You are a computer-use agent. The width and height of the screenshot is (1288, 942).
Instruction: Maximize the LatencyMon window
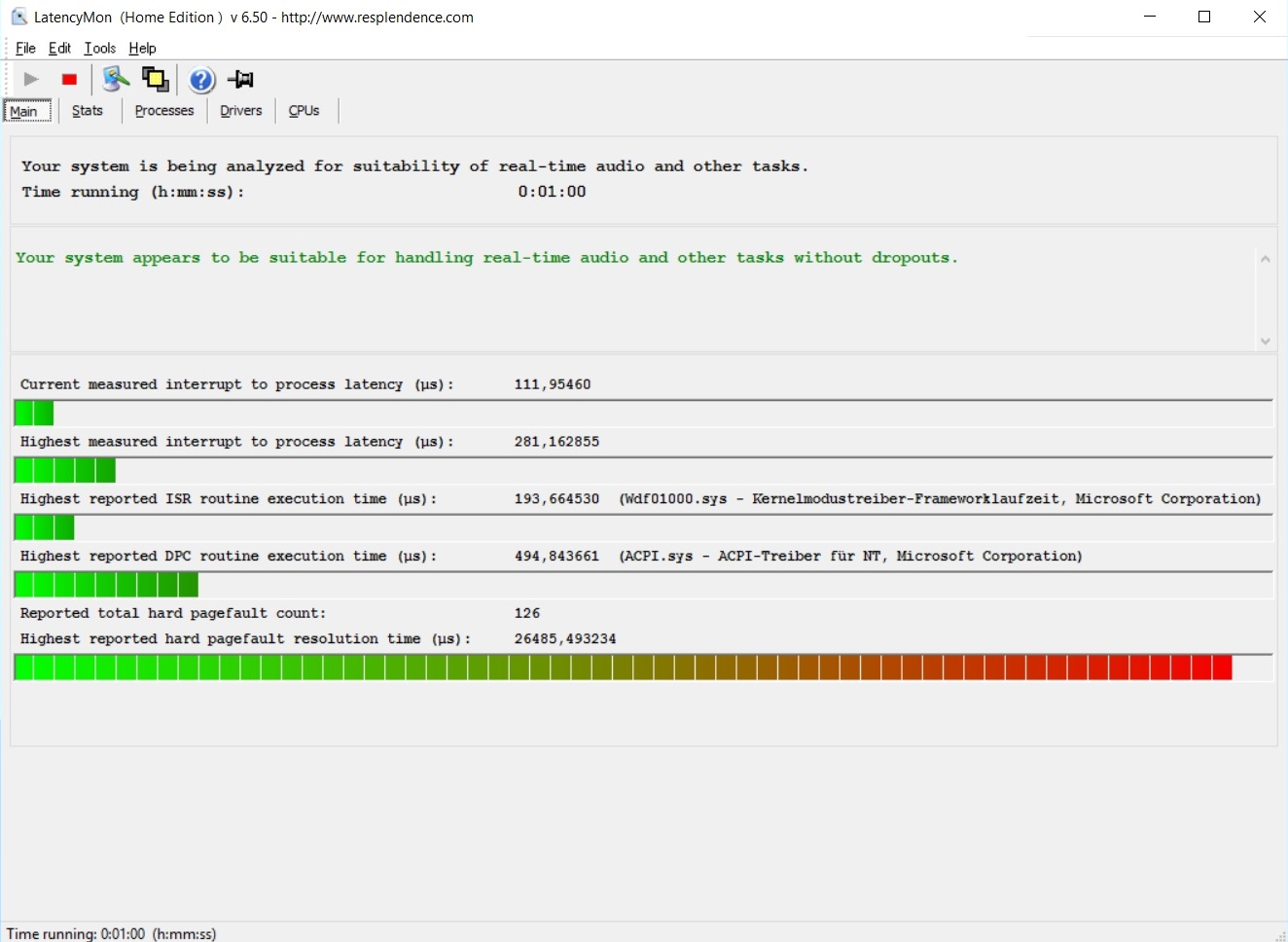1204,17
